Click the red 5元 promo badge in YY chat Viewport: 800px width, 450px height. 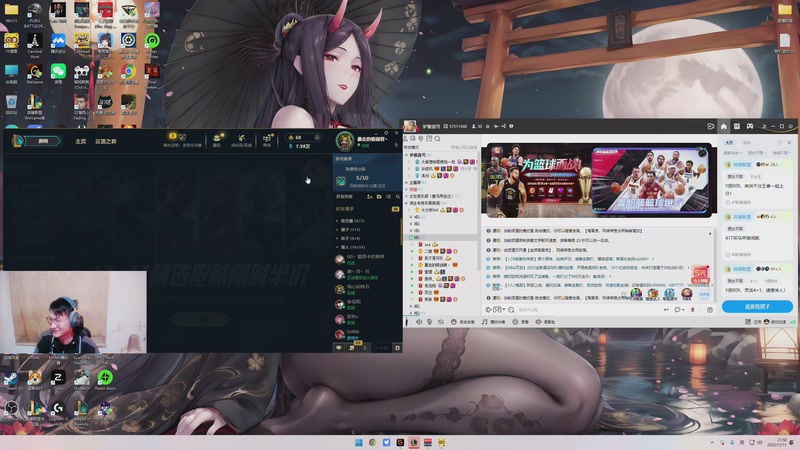pos(701,274)
